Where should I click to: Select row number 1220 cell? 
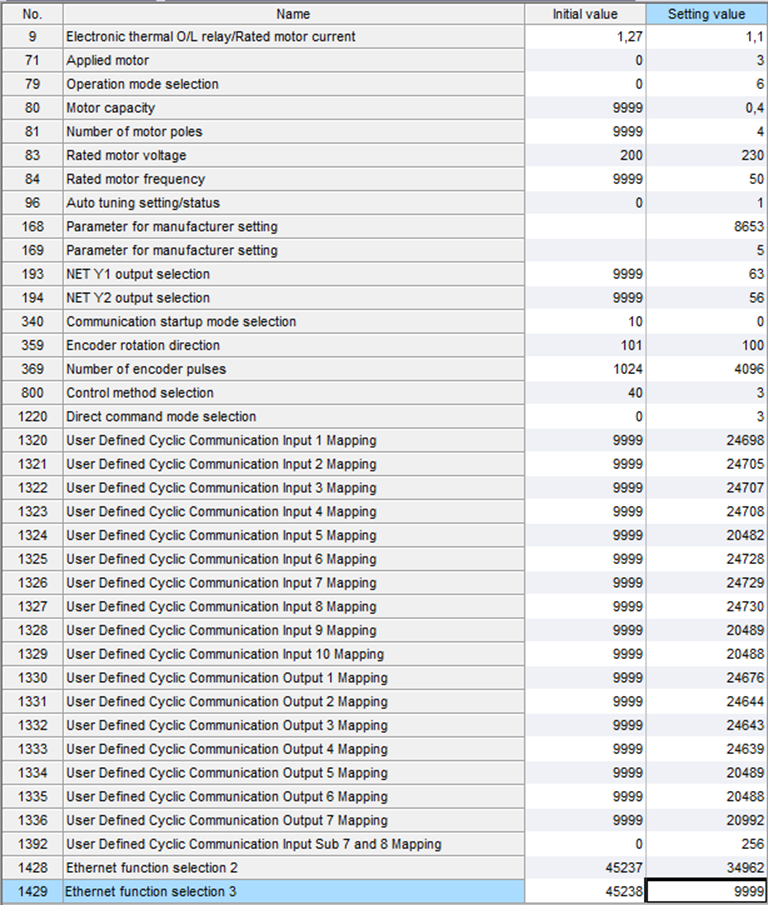32,417
